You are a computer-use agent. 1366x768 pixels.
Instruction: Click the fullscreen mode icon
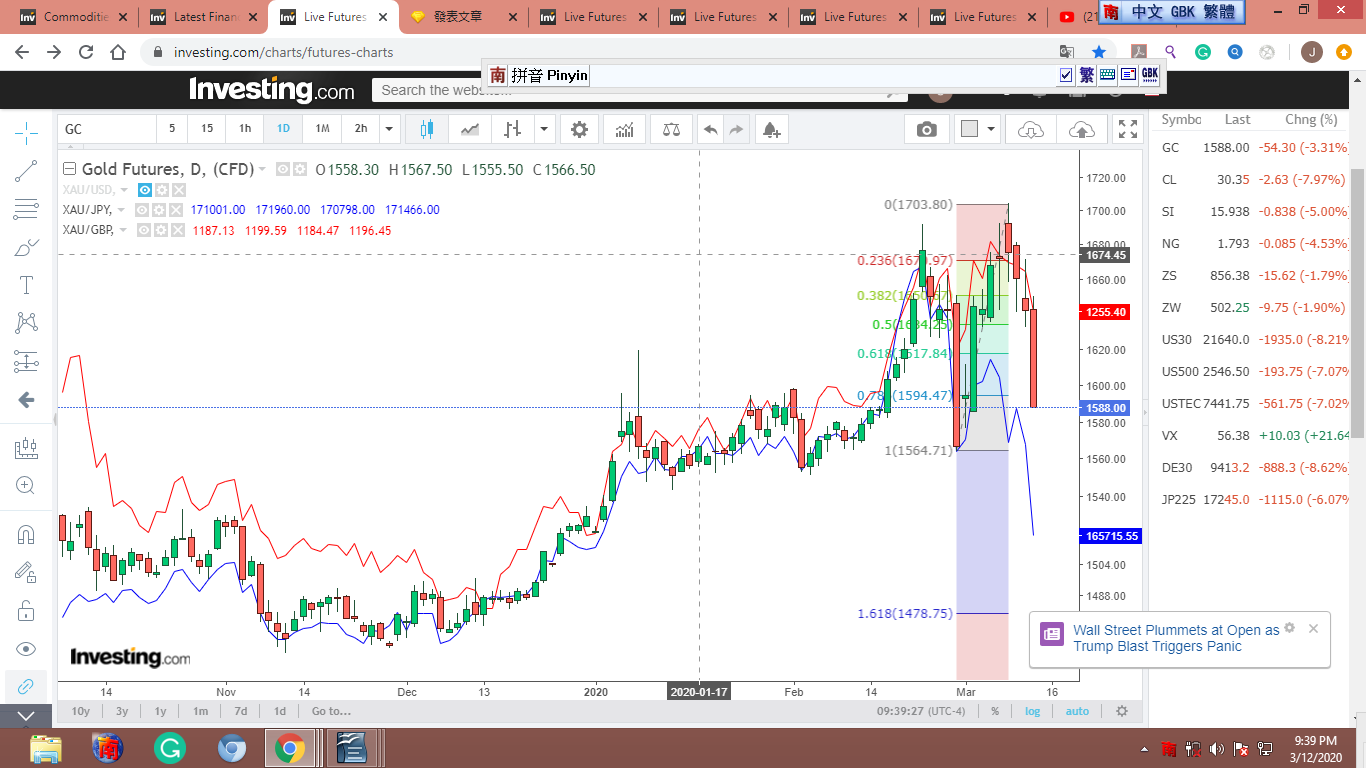[x=1127, y=129]
